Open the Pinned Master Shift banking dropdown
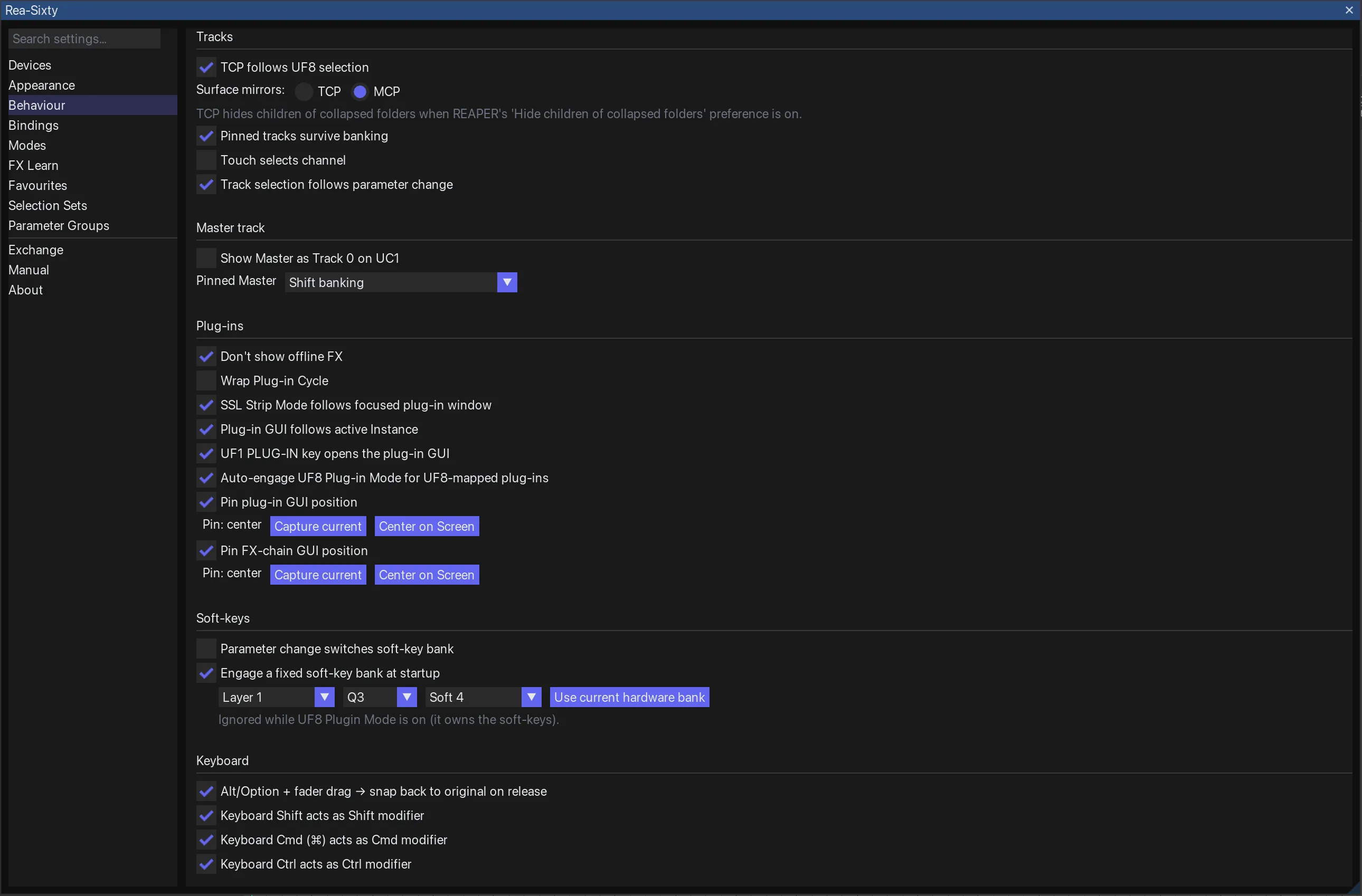The width and height of the screenshot is (1362, 896). pyautogui.click(x=401, y=283)
